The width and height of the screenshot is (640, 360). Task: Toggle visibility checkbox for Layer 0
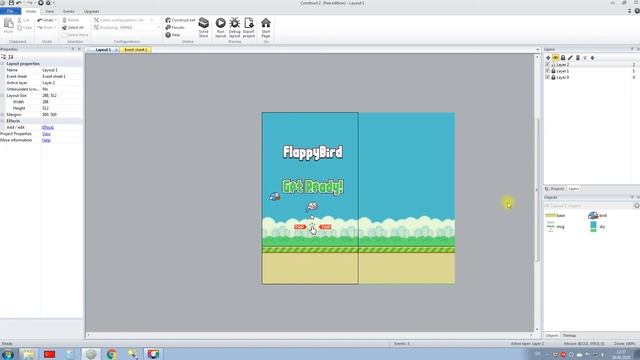click(x=547, y=77)
